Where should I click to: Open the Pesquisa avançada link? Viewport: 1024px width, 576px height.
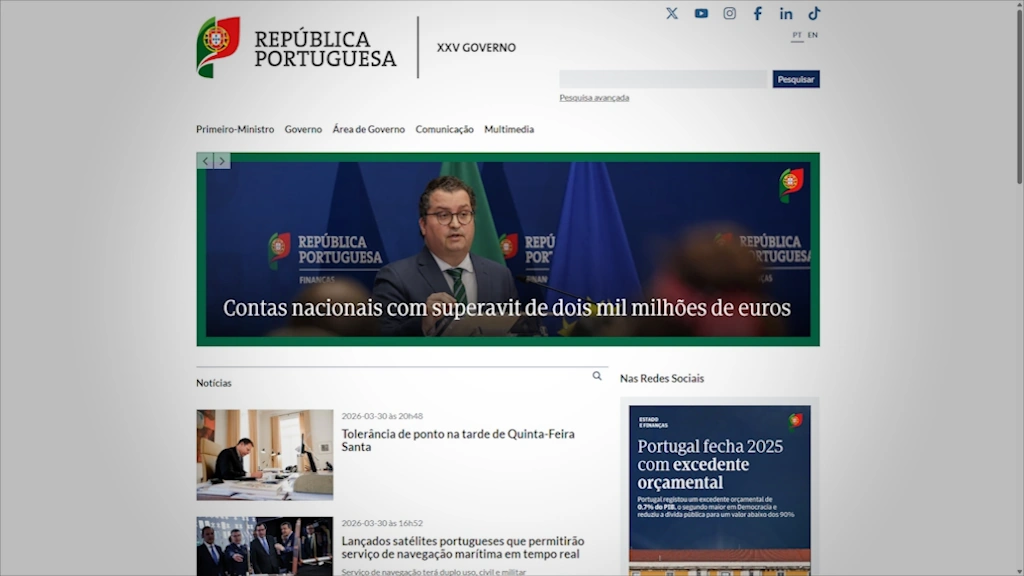point(594,98)
